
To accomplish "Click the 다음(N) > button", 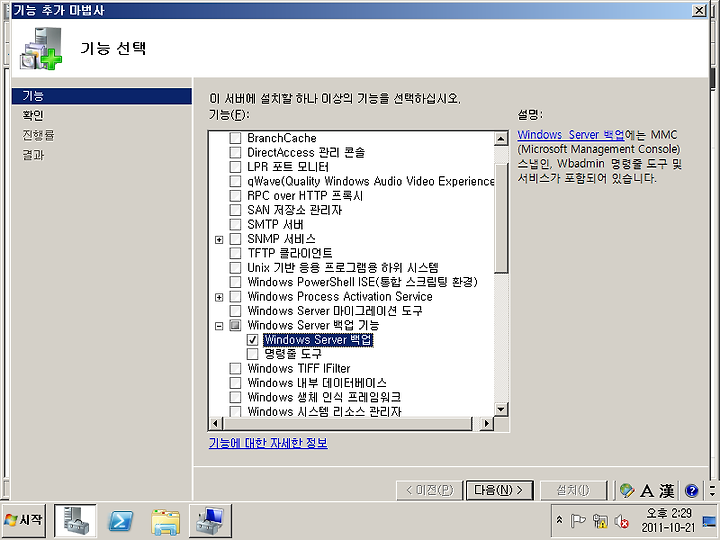I will (x=499, y=490).
